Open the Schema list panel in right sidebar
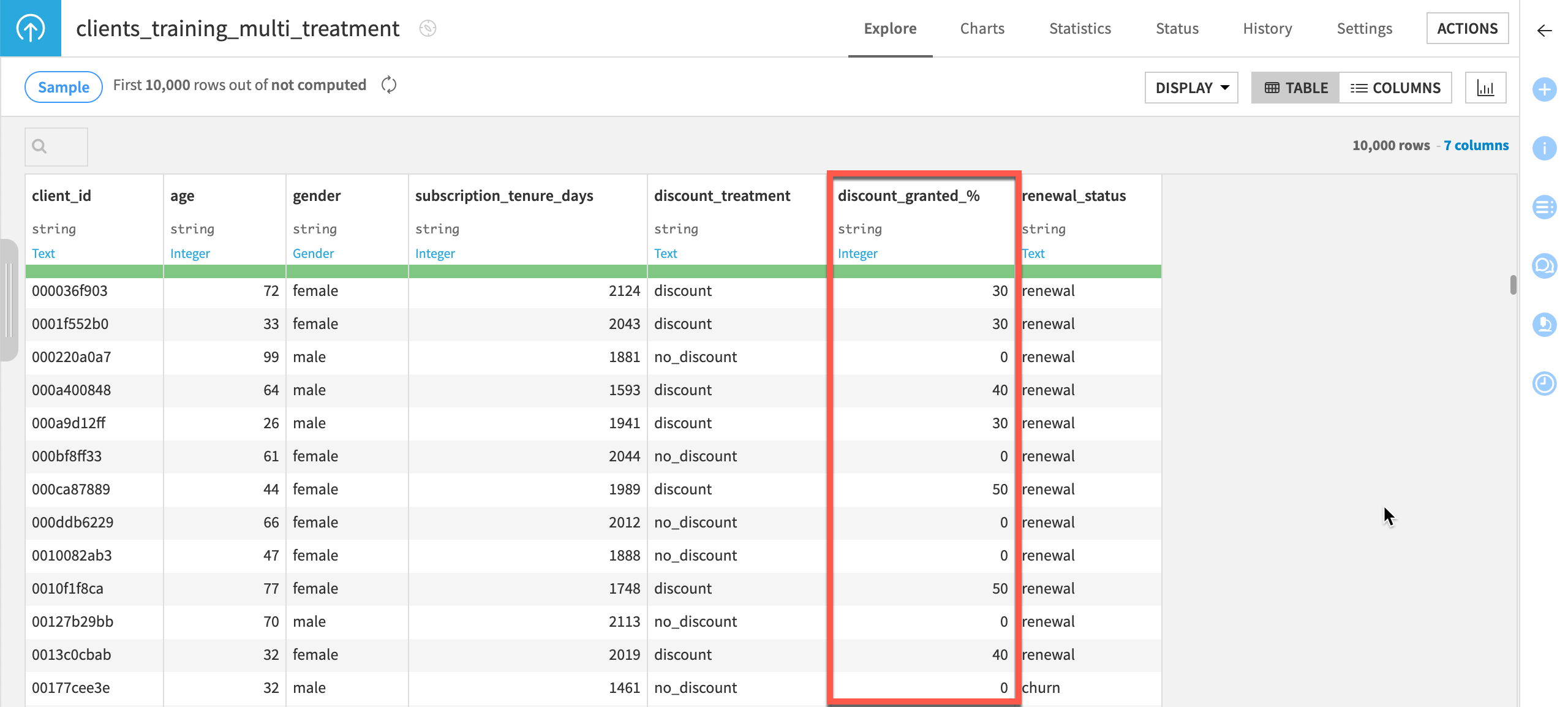The width and height of the screenshot is (1568, 707). pyautogui.click(x=1545, y=207)
